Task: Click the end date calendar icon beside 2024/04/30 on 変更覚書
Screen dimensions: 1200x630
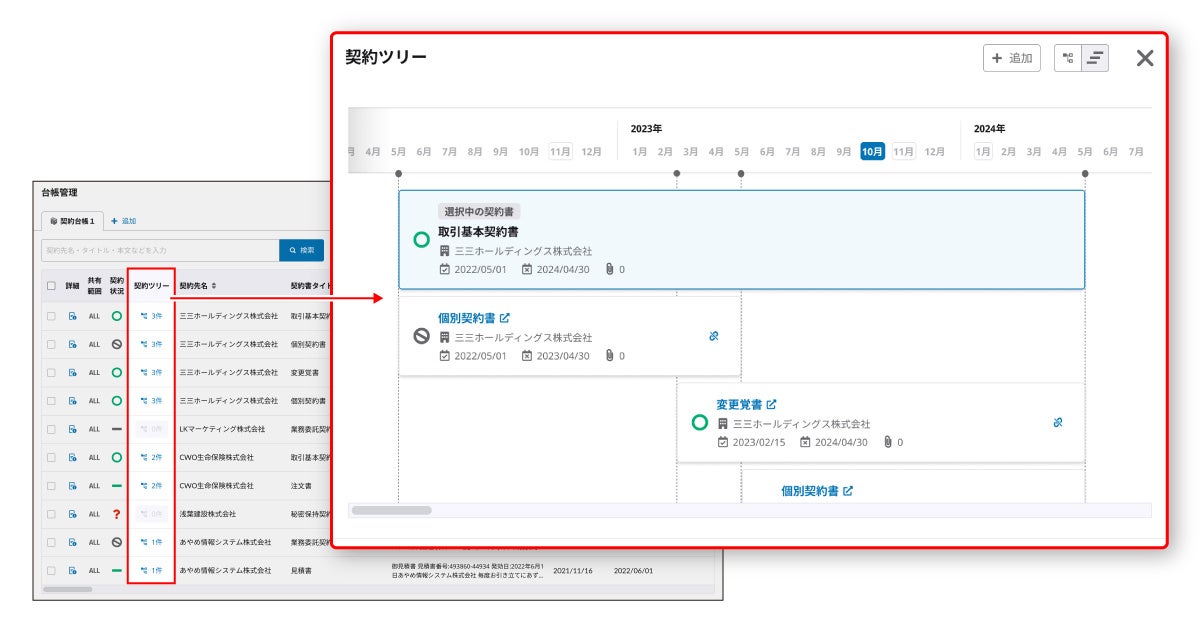Action: tap(805, 442)
